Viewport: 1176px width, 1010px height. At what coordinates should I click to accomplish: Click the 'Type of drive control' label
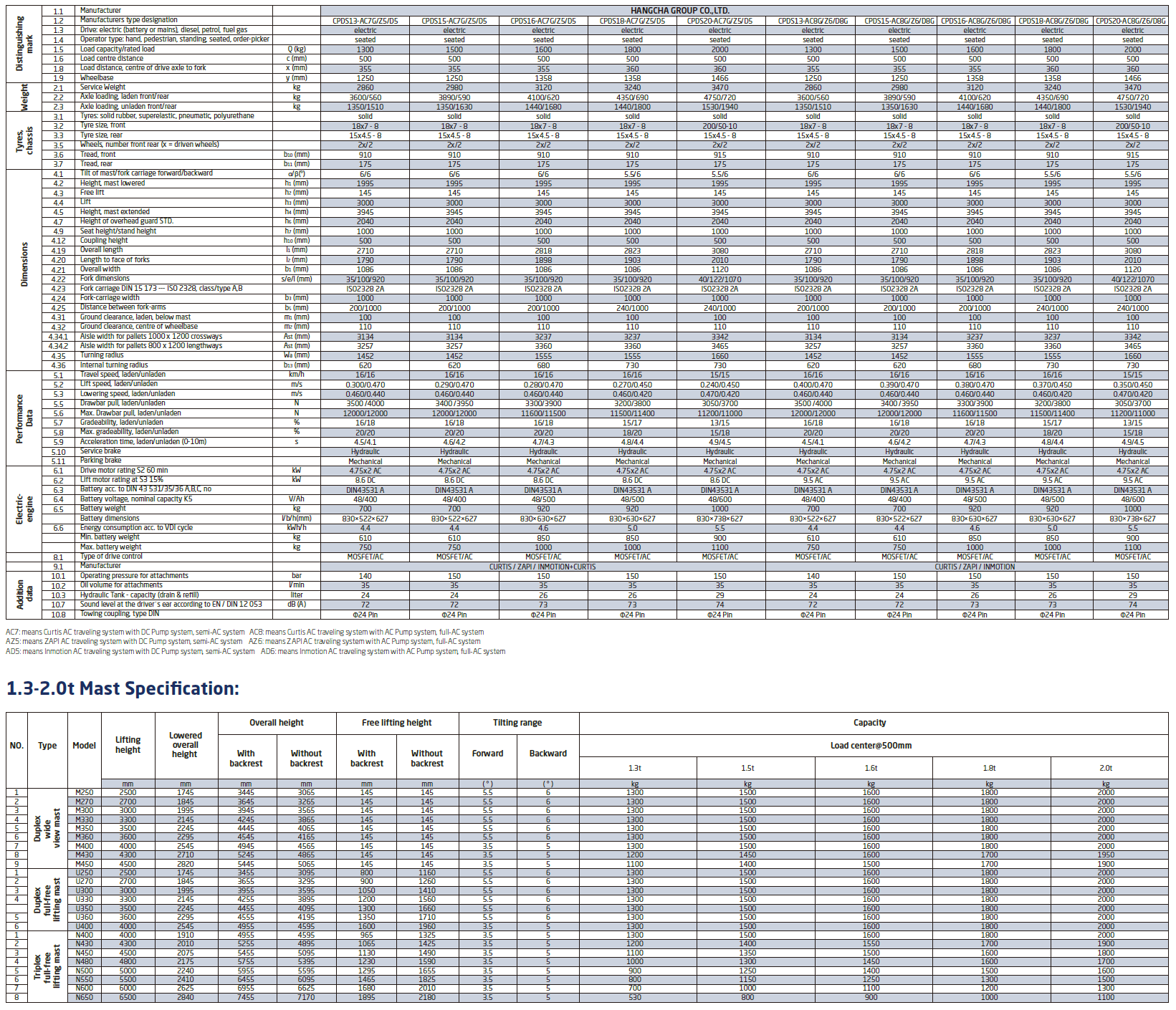(111, 557)
